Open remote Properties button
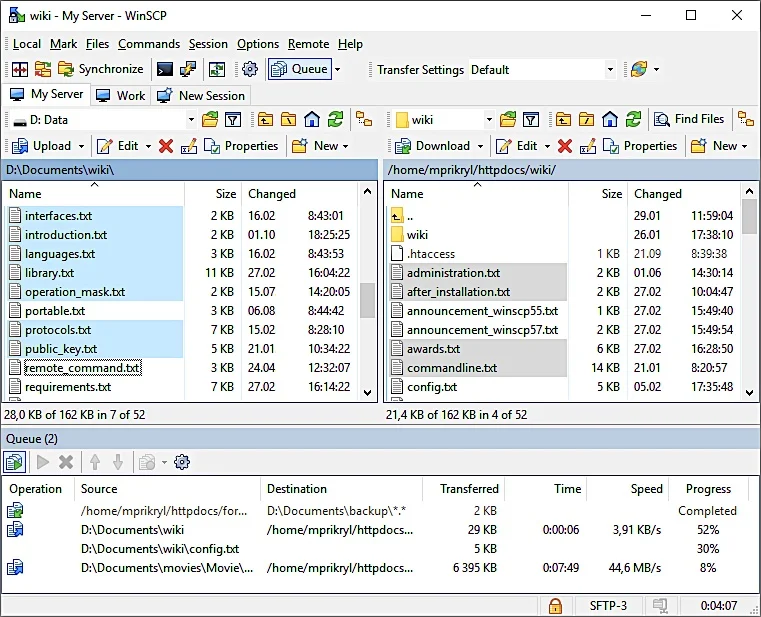761x617 pixels. pyautogui.click(x=640, y=146)
